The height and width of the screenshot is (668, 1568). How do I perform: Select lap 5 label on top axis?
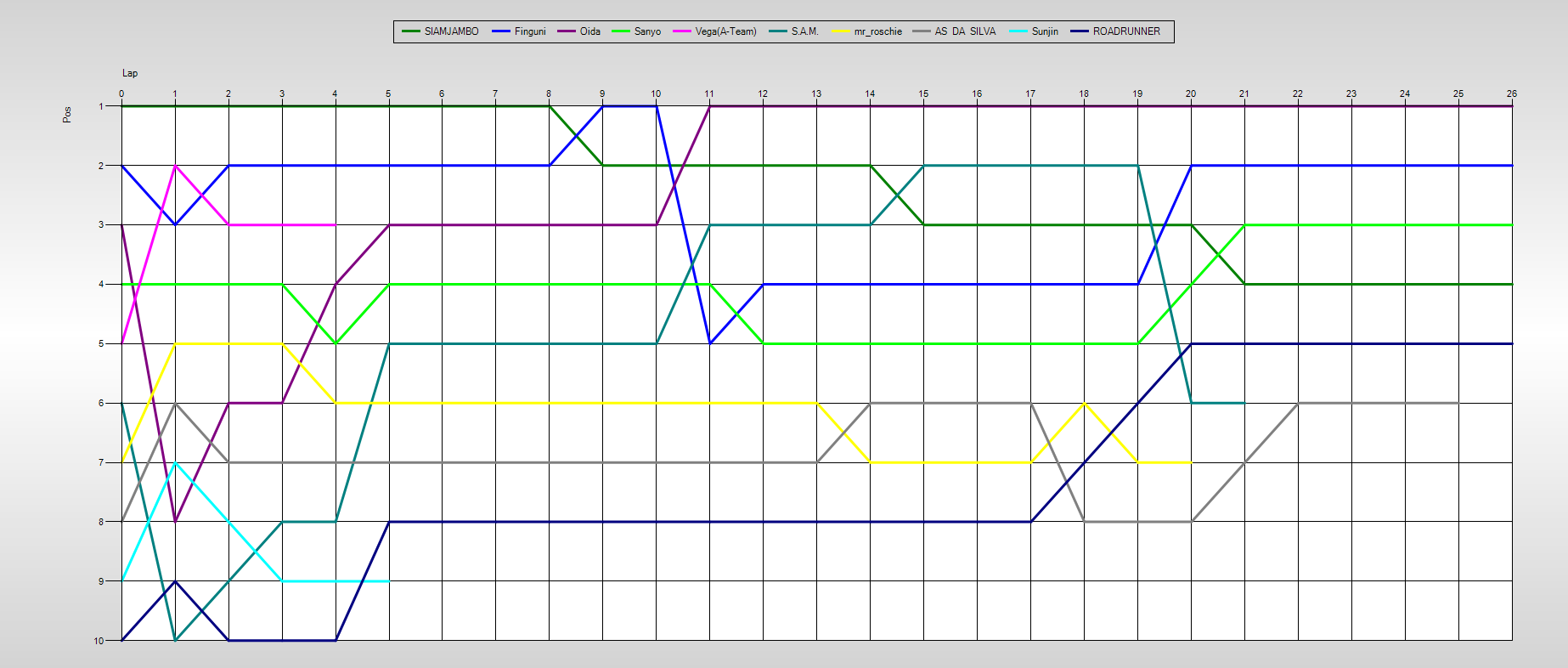pos(388,93)
